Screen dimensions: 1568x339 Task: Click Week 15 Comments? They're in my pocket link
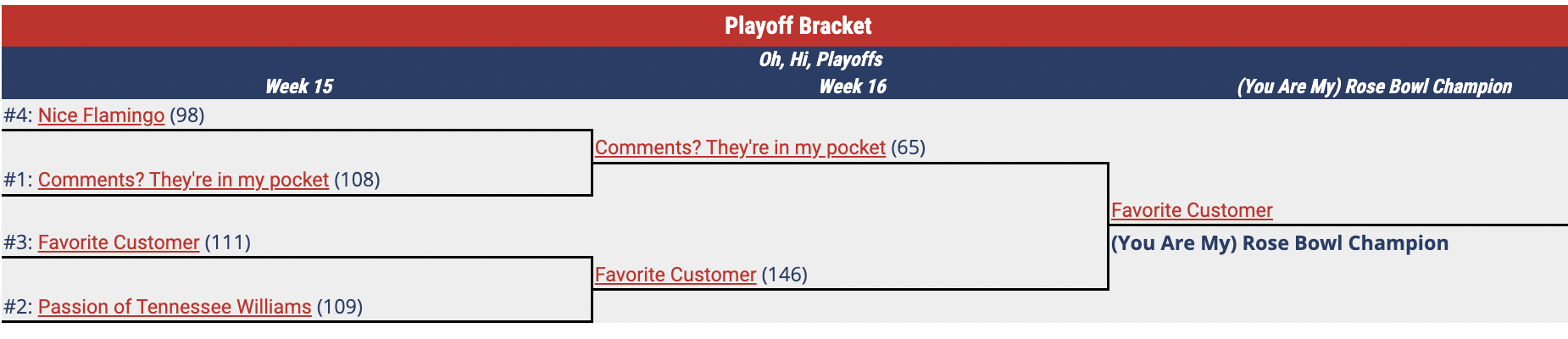coord(183,180)
